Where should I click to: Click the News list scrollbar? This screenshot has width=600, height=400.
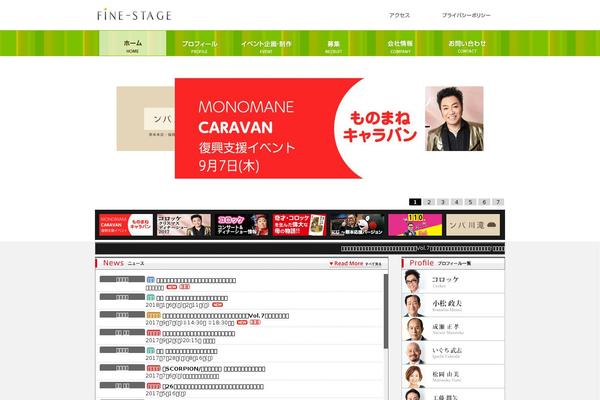click(x=386, y=311)
